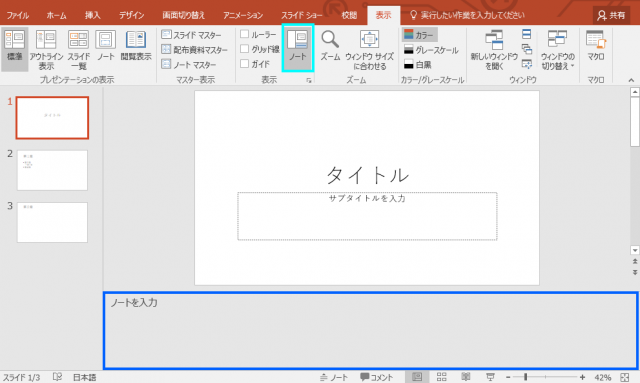Enable the ガイド checkbox

point(244,64)
